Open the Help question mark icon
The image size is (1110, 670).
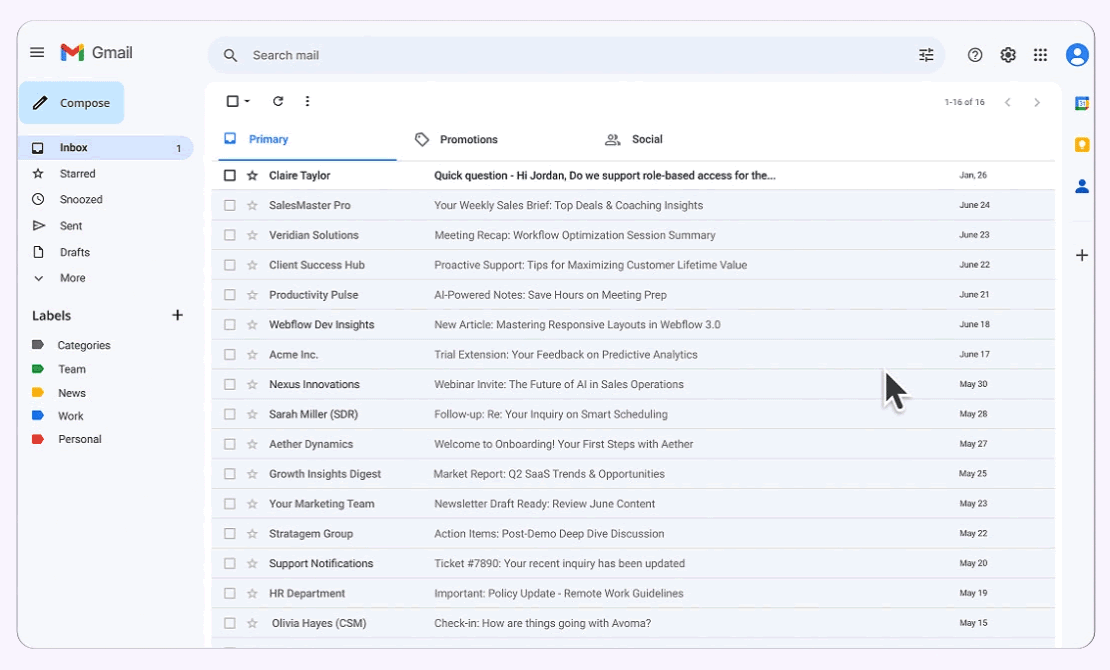point(975,55)
